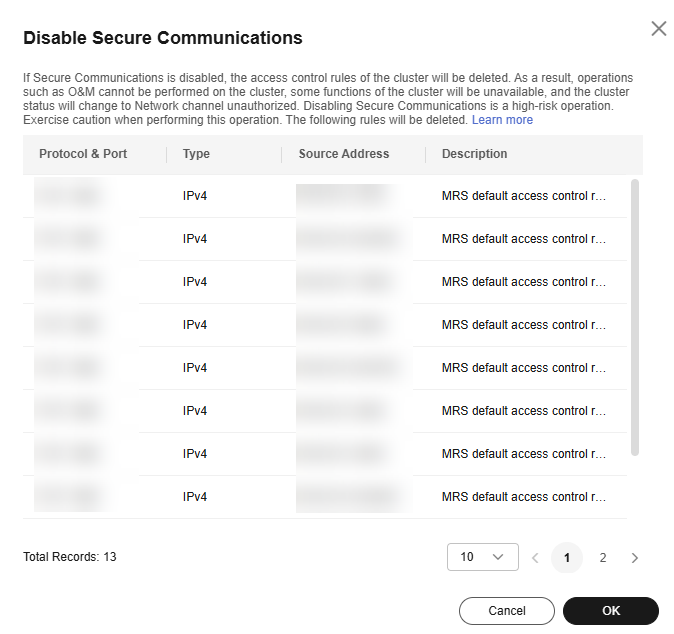Open the Learn more link
This screenshot has height=634, width=674.
(x=502, y=120)
